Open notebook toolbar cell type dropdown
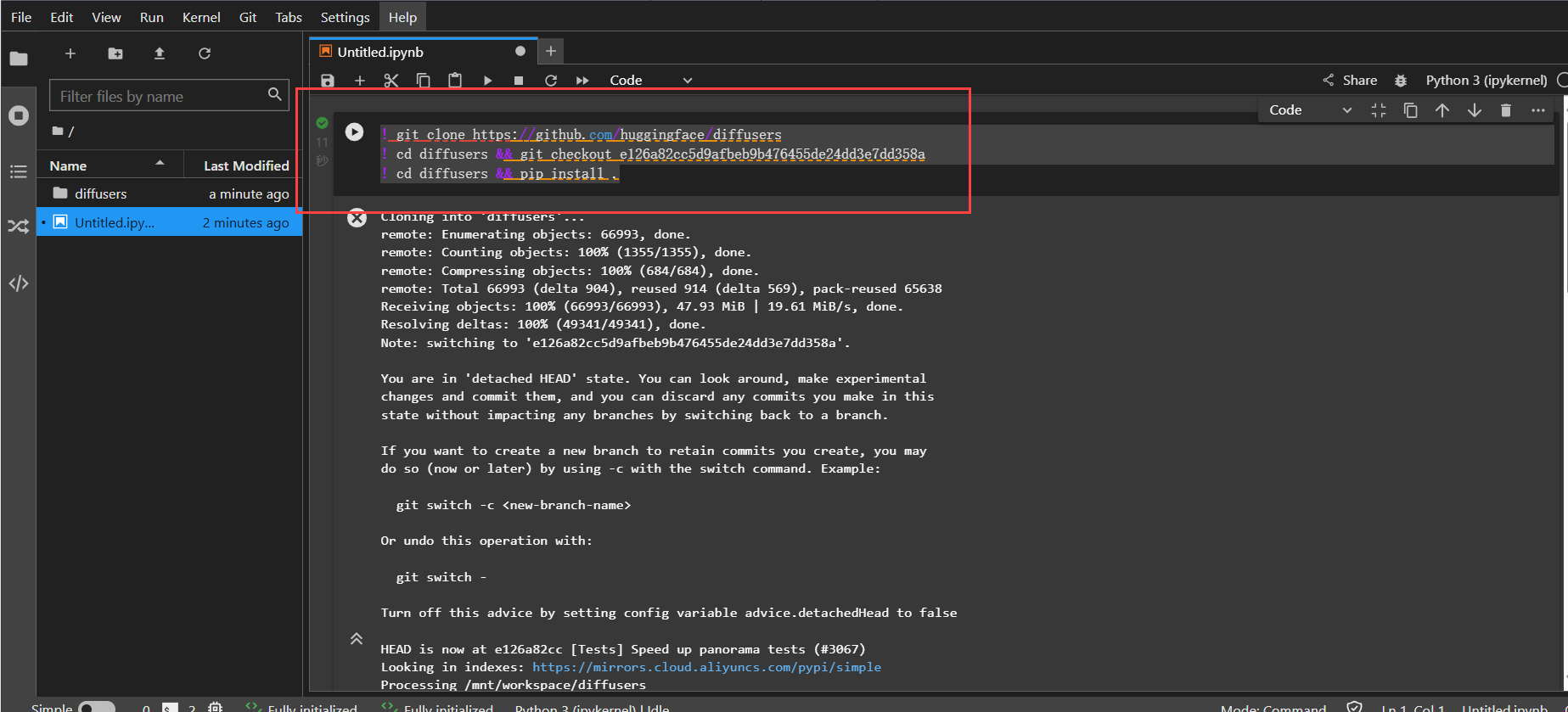The height and width of the screenshot is (712, 1568). 650,81
